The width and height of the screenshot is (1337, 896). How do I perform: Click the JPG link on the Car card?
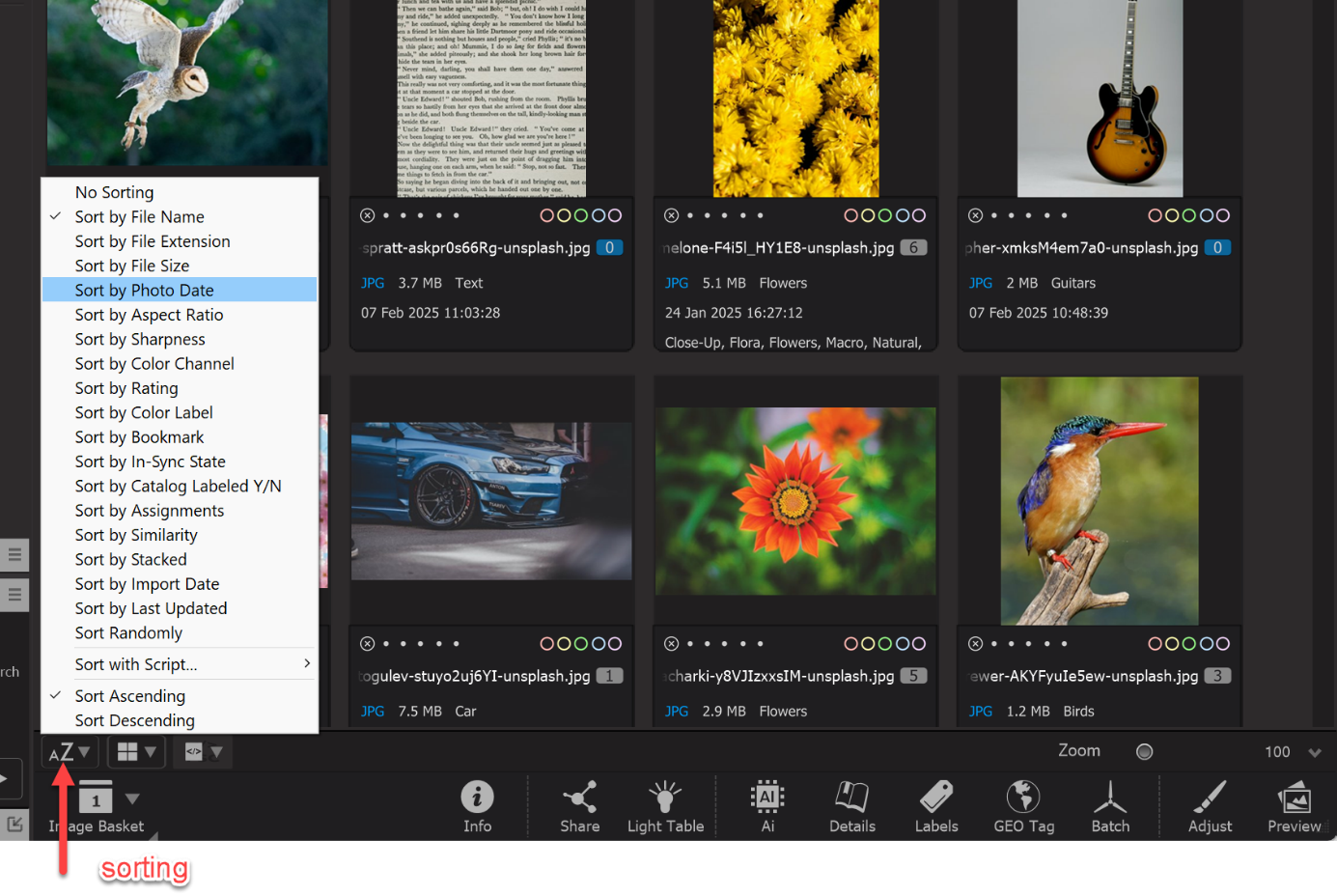pyautogui.click(x=373, y=712)
